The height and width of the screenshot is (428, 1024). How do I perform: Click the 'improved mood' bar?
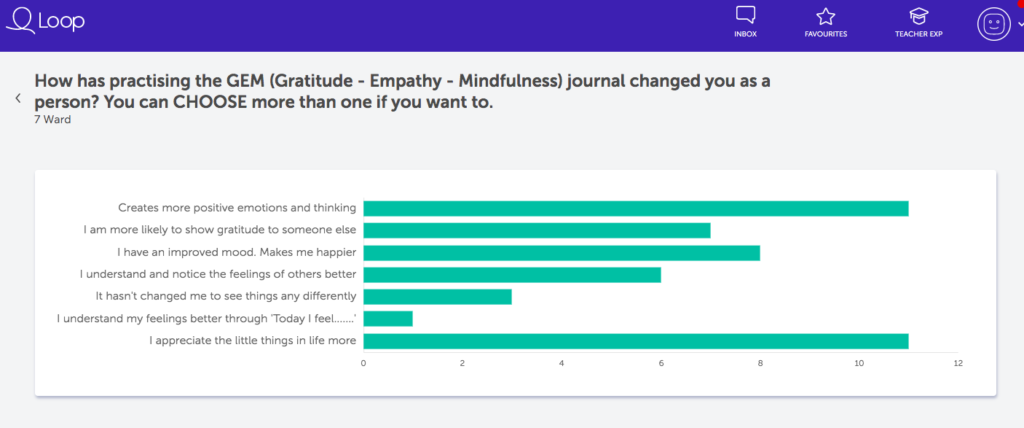pyautogui.click(x=561, y=253)
